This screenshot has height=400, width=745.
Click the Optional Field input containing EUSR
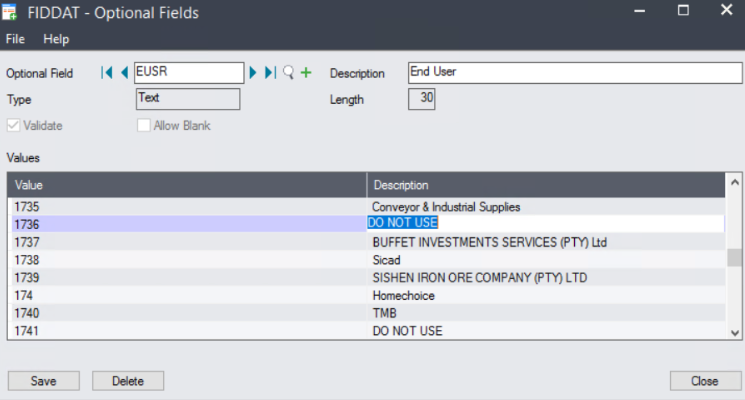click(x=188, y=73)
